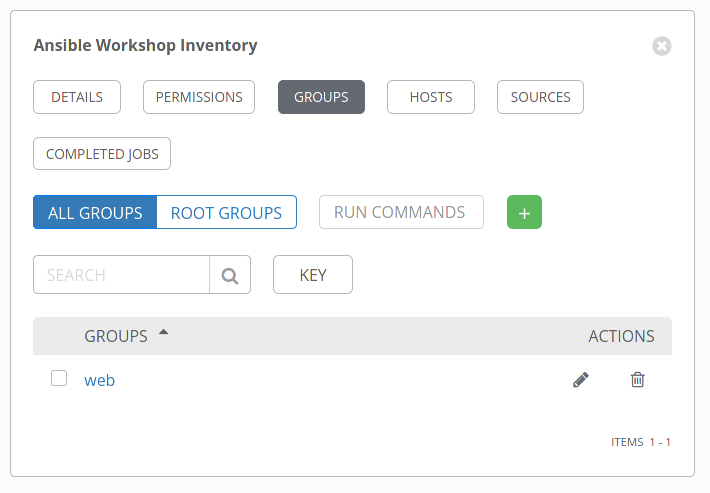The width and height of the screenshot is (710, 493).
Task: Click the ACTIONS column header
Action: coord(621,336)
